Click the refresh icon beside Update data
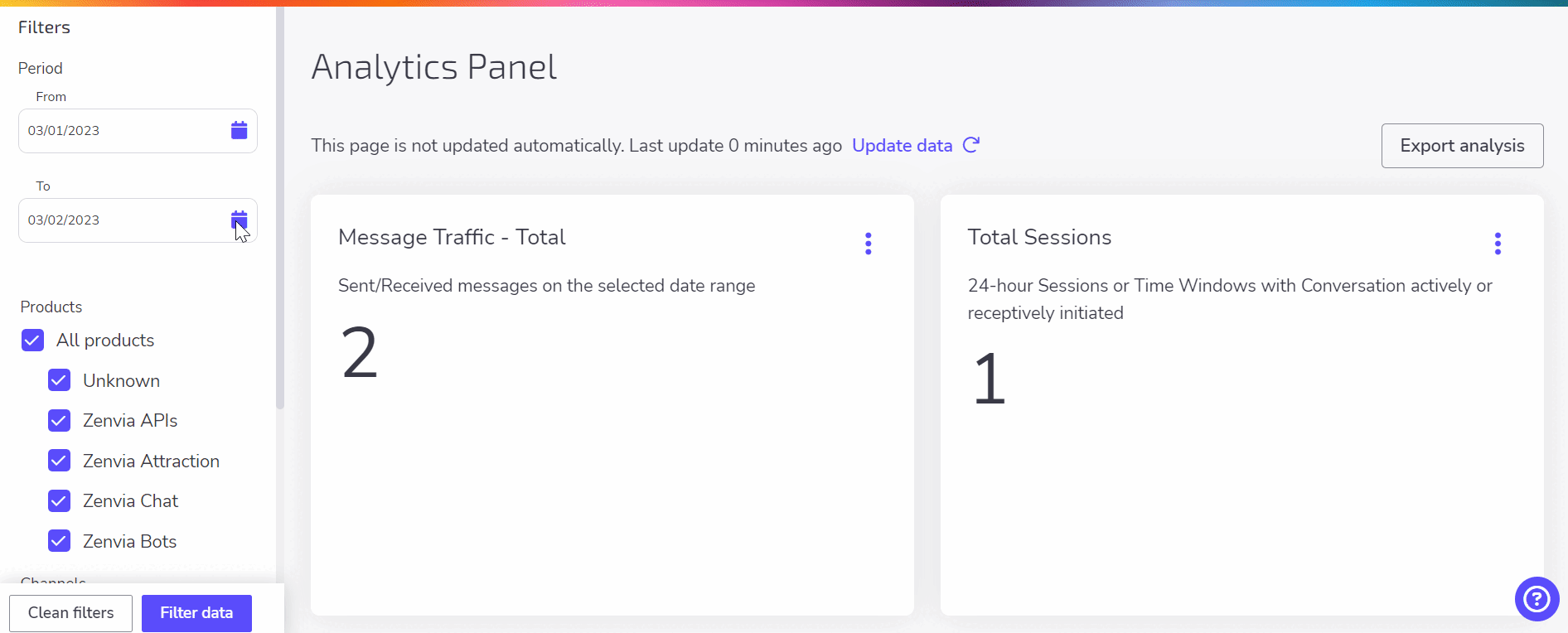Image resolution: width=1568 pixels, height=633 pixels. click(x=971, y=145)
